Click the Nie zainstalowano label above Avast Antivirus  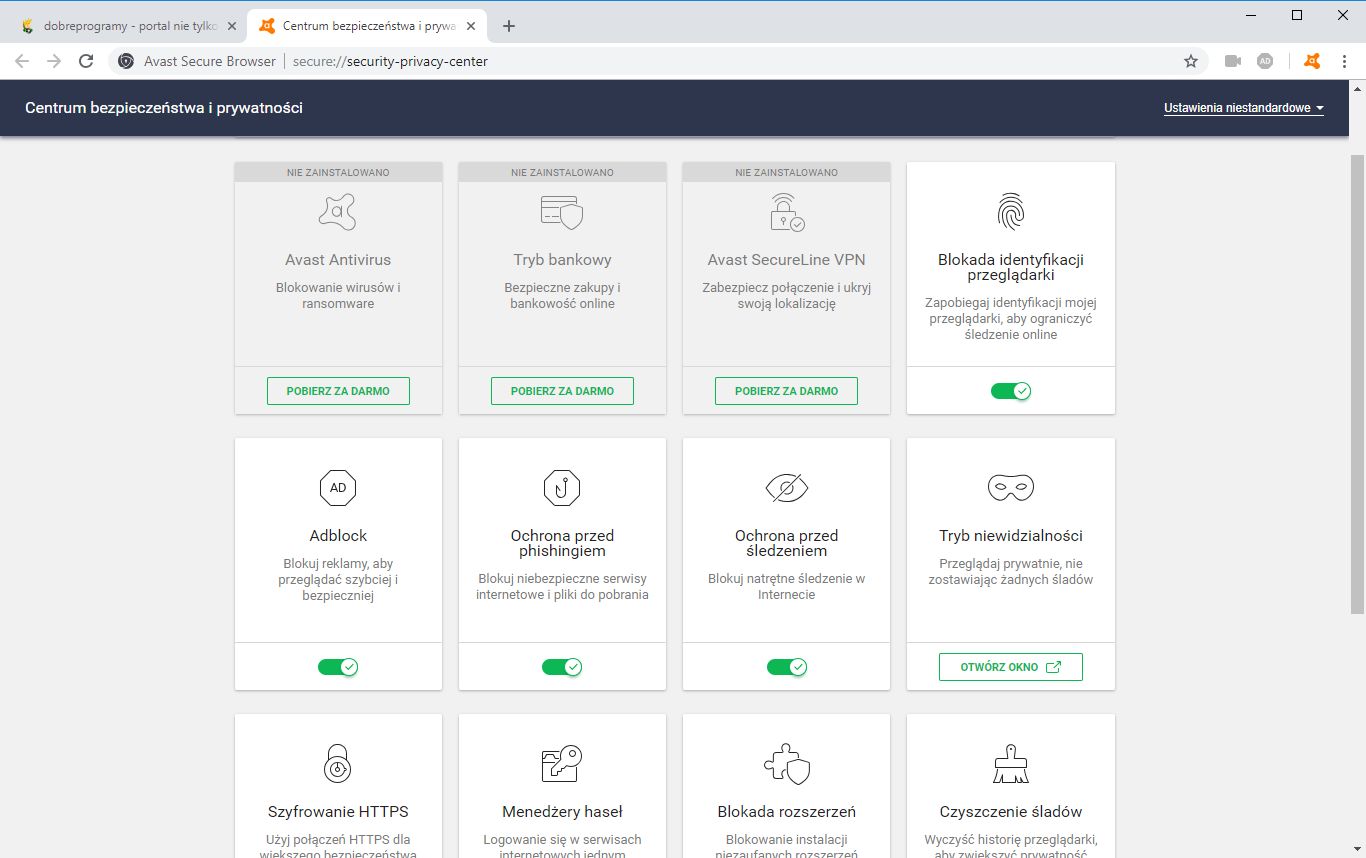click(338, 173)
